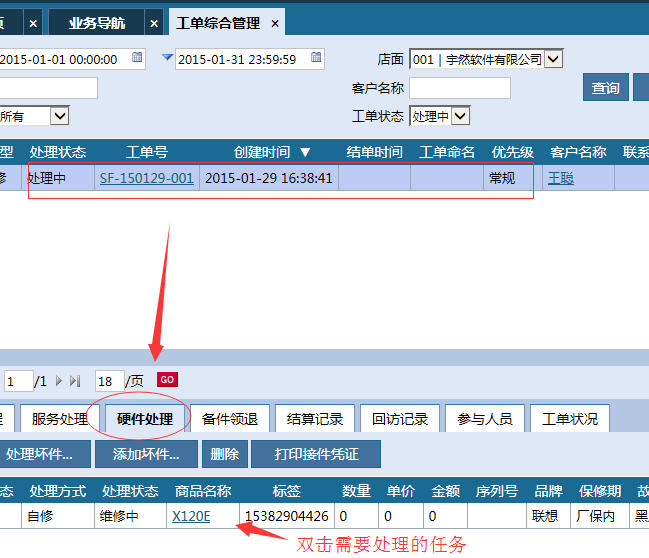Select the 厂保内 warranty cell
649x558 pixels.
600,516
